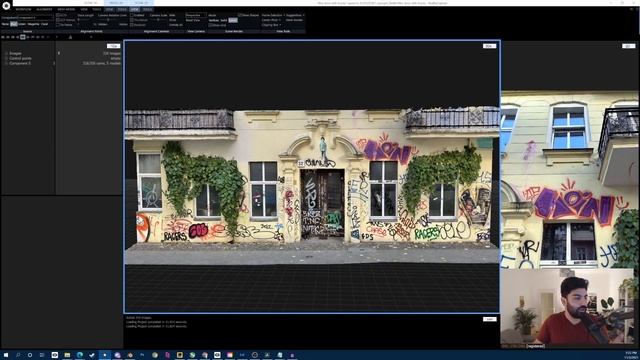The width and height of the screenshot is (640, 360).
Task: Select the highlighted VIEW tab under Scene 3D
Action: coord(135,9)
